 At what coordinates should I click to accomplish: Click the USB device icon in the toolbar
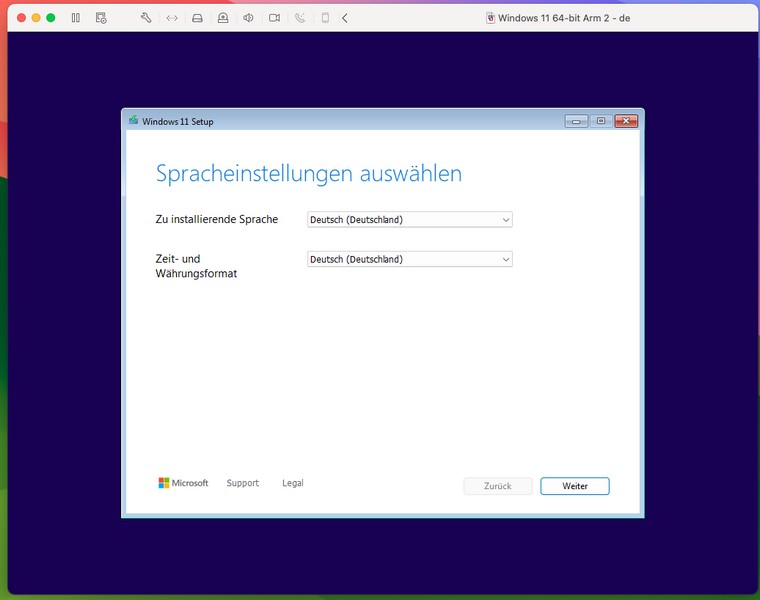325,18
